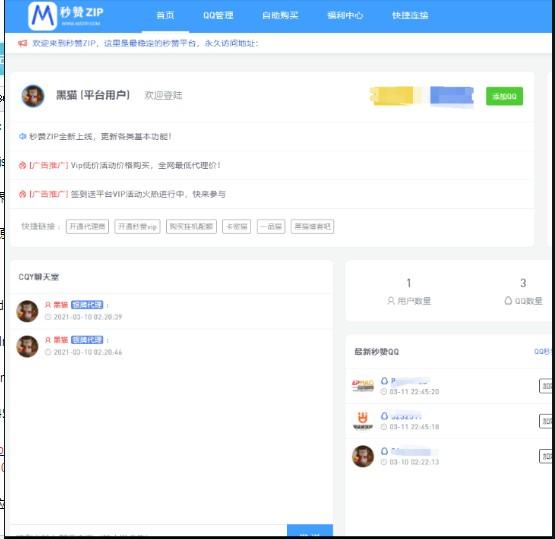555x539 pixels.
Task: Click the red icon before 签到送平台VIP ad
Action: pyautogui.click(x=23, y=194)
